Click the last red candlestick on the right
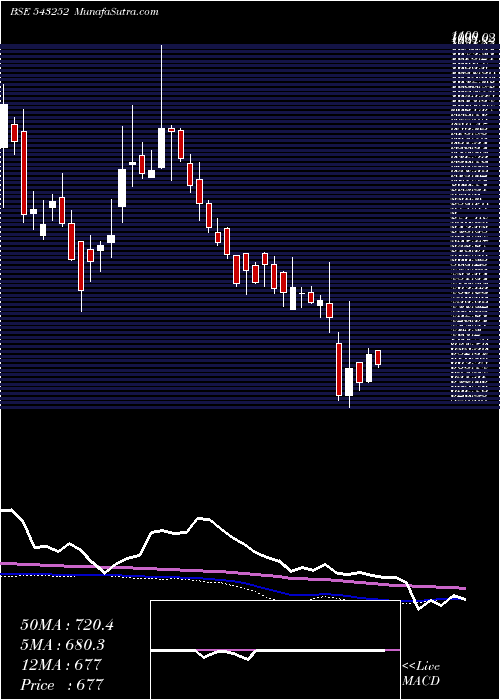This screenshot has height=700, width=500. point(378,358)
